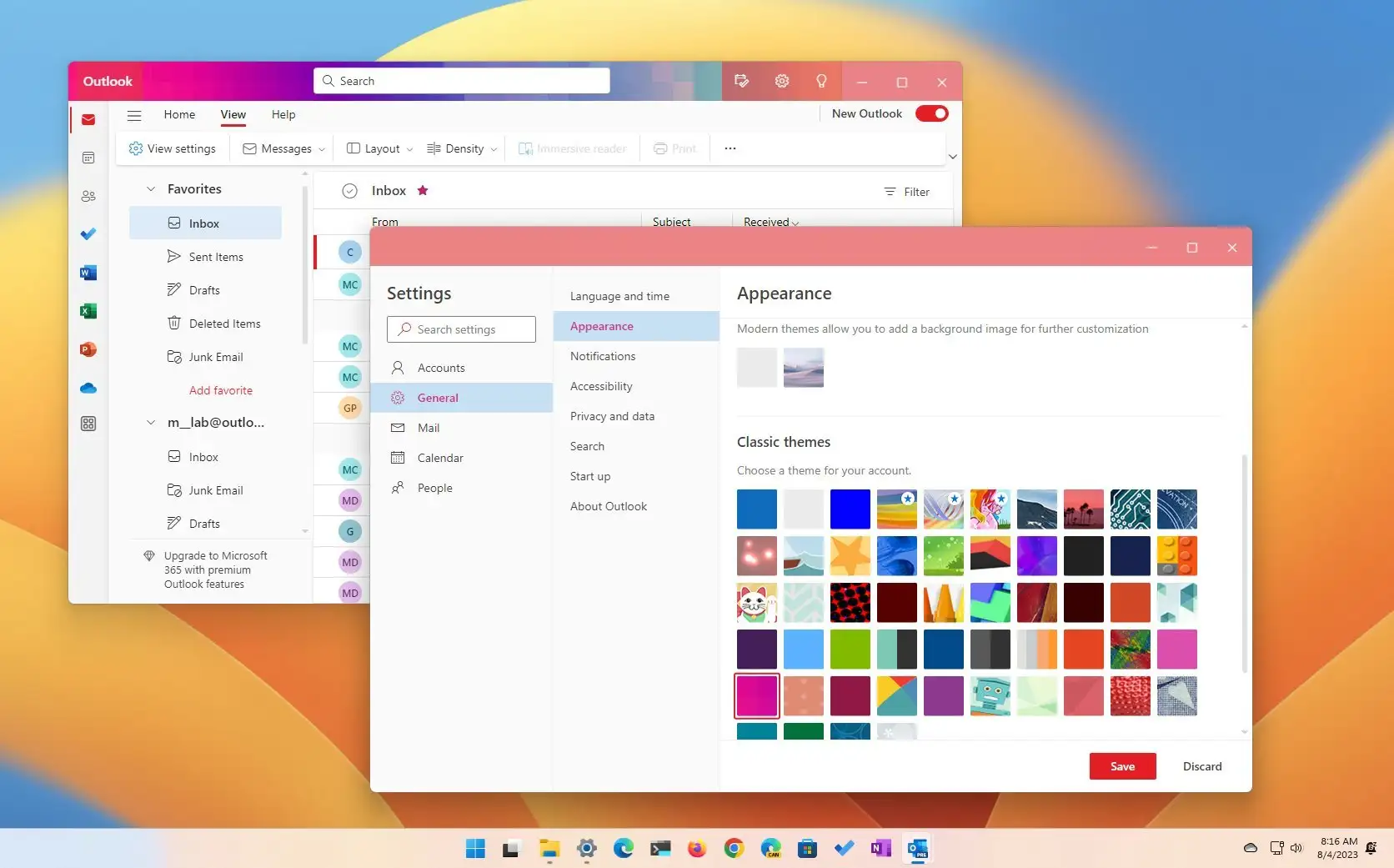Image resolution: width=1394 pixels, height=868 pixels.
Task: Save the selected theme changes
Action: (x=1122, y=765)
